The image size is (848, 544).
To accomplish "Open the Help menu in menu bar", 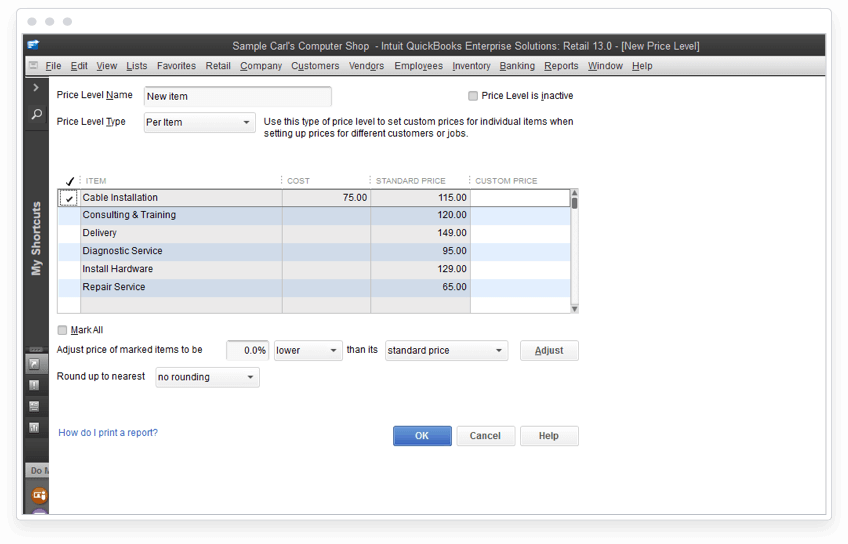I will click(642, 66).
